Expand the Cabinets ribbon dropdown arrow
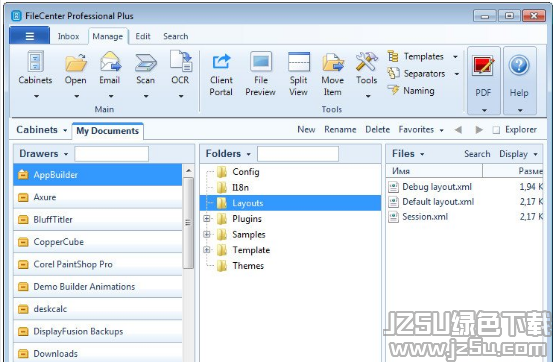The image size is (553, 362). tap(36, 96)
